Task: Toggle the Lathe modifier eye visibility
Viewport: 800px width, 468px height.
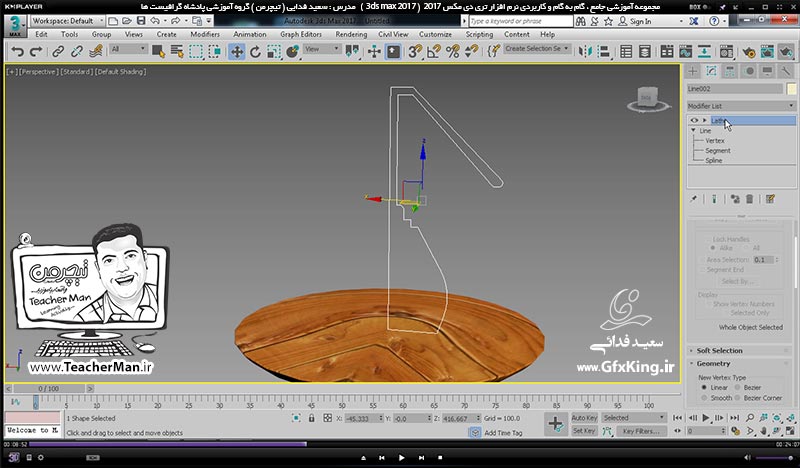Action: (694, 120)
